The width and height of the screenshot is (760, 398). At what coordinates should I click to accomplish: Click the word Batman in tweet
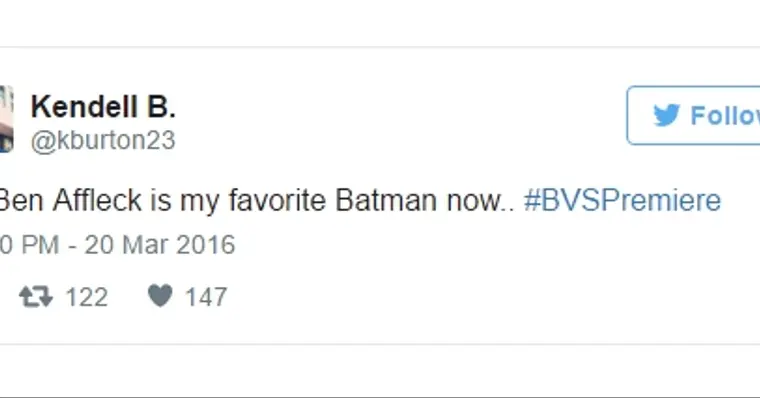point(386,200)
